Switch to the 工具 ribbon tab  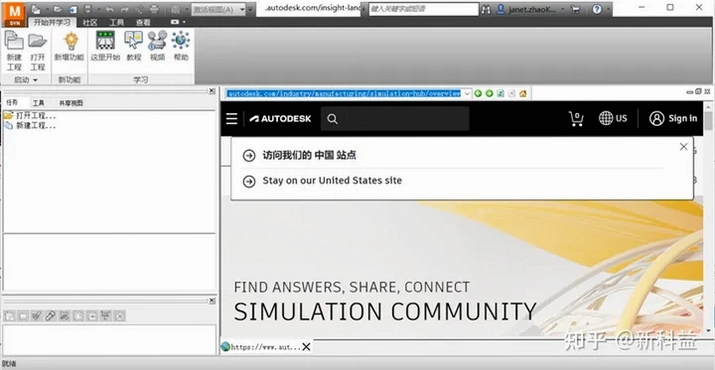tap(116, 22)
